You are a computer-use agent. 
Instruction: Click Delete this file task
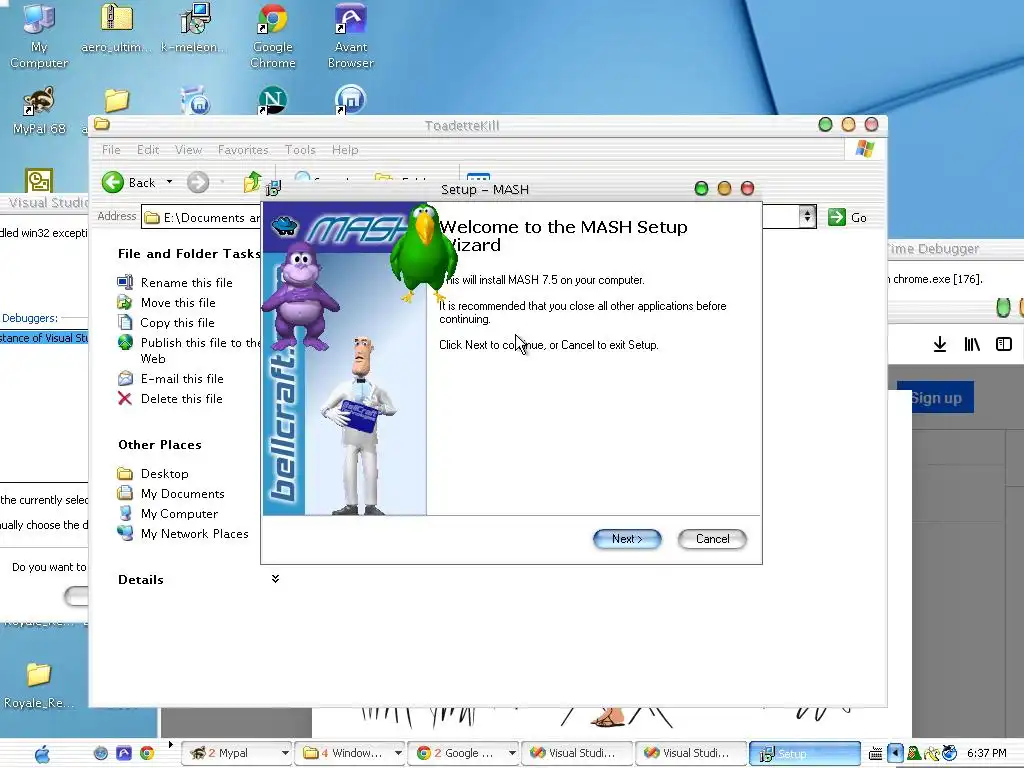pyautogui.click(x=181, y=399)
